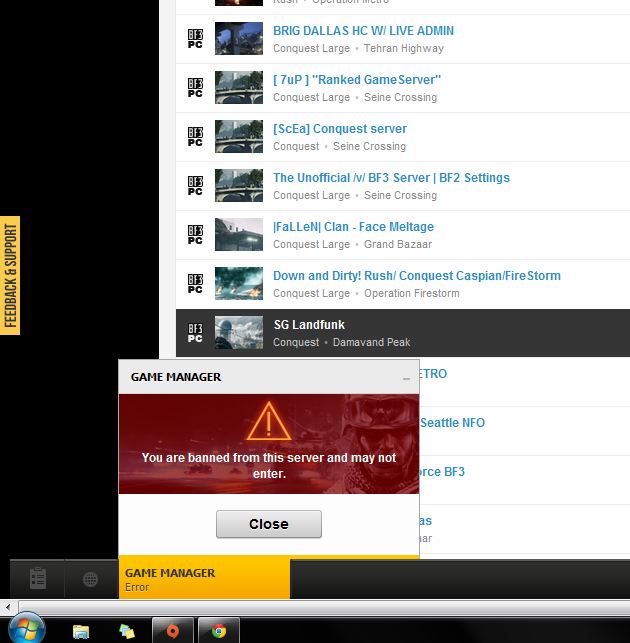
Task: Click the GAME MANAGER dialog title
Action: 176,377
